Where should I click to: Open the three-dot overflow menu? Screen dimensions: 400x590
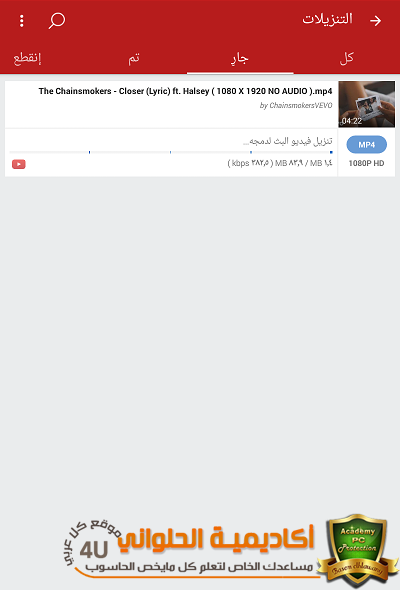point(21,21)
